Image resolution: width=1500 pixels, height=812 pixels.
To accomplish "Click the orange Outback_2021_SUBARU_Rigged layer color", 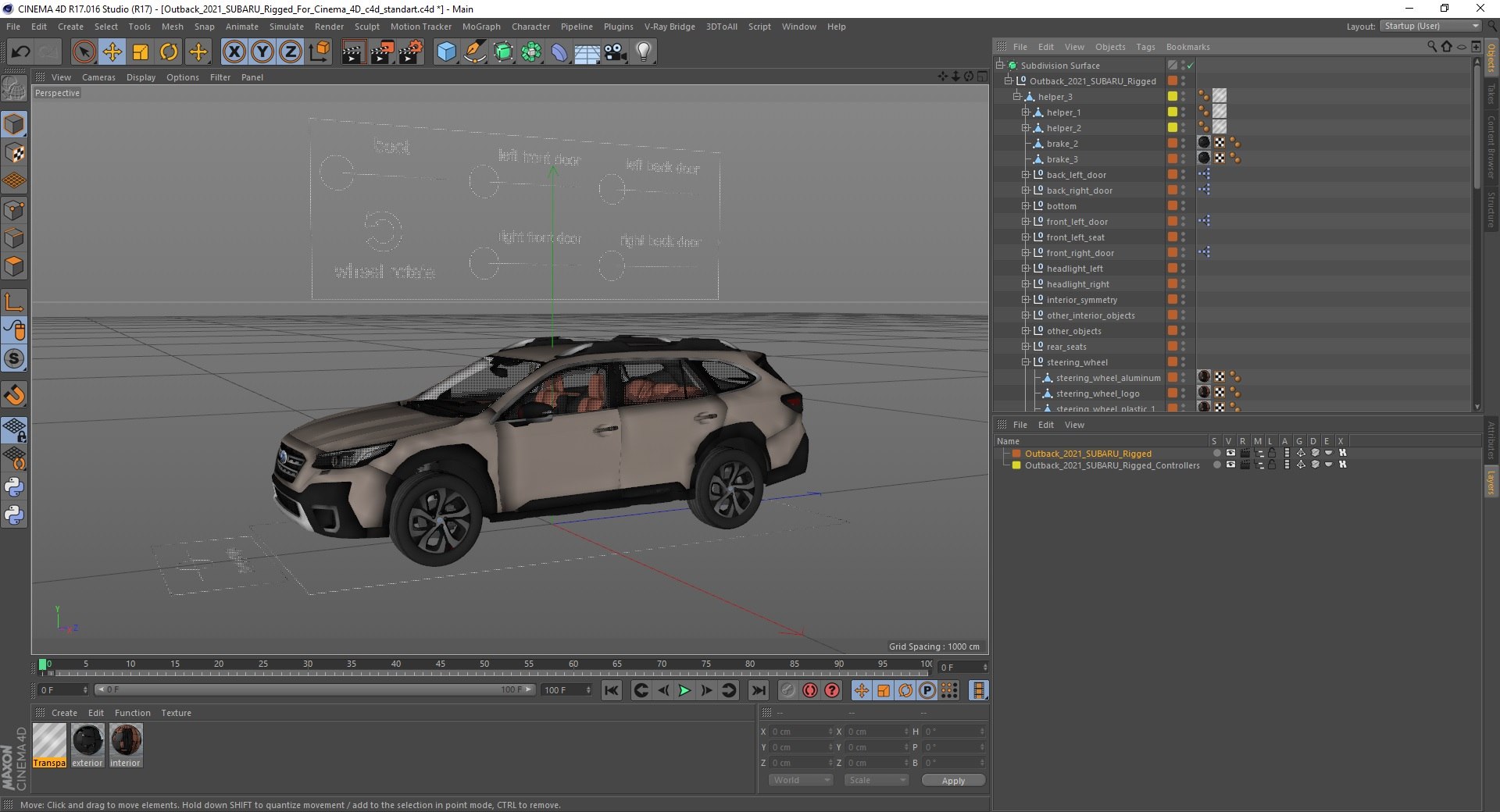I will 1016,453.
